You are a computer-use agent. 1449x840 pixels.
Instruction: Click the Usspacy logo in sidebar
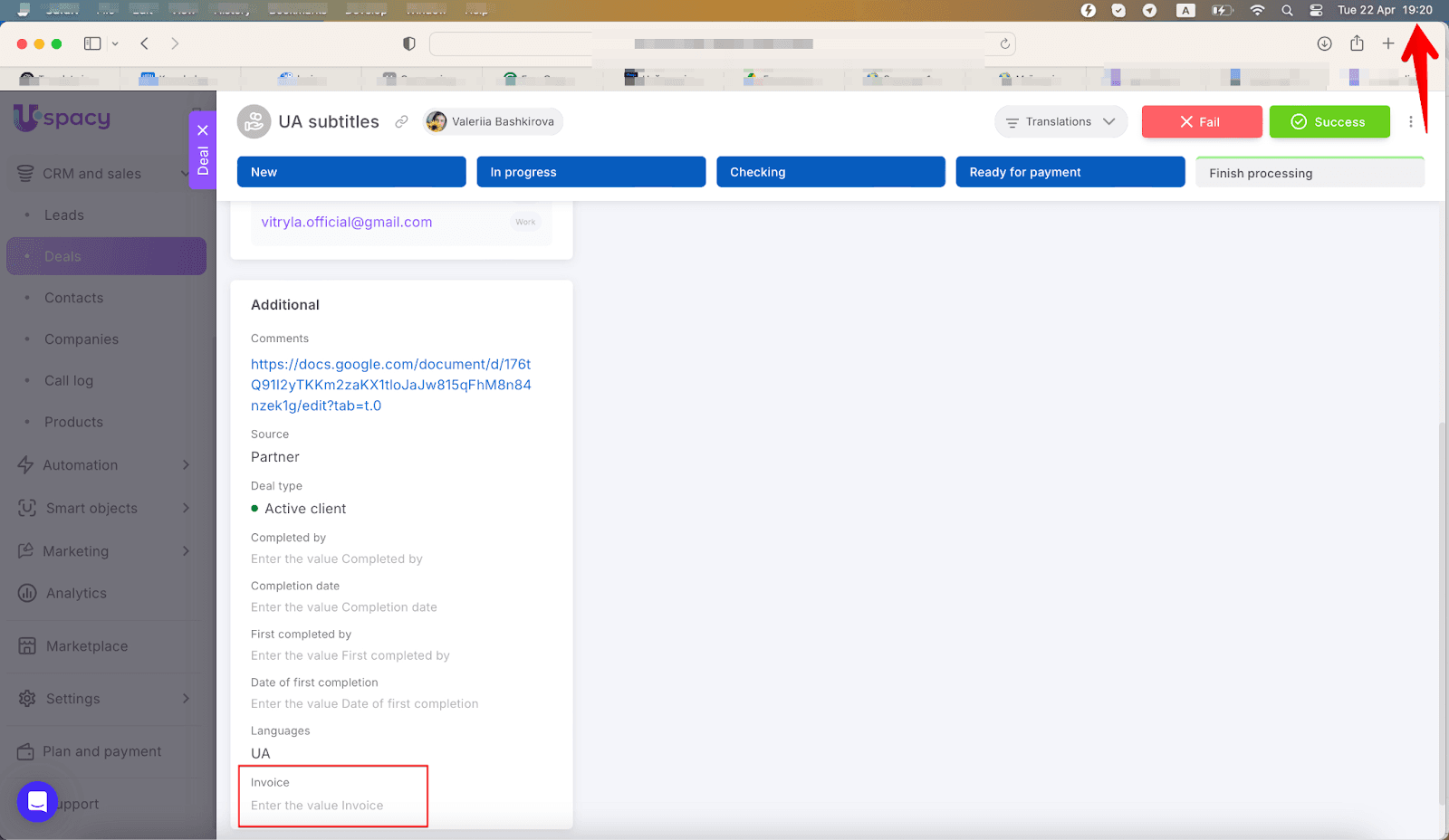coord(62,119)
